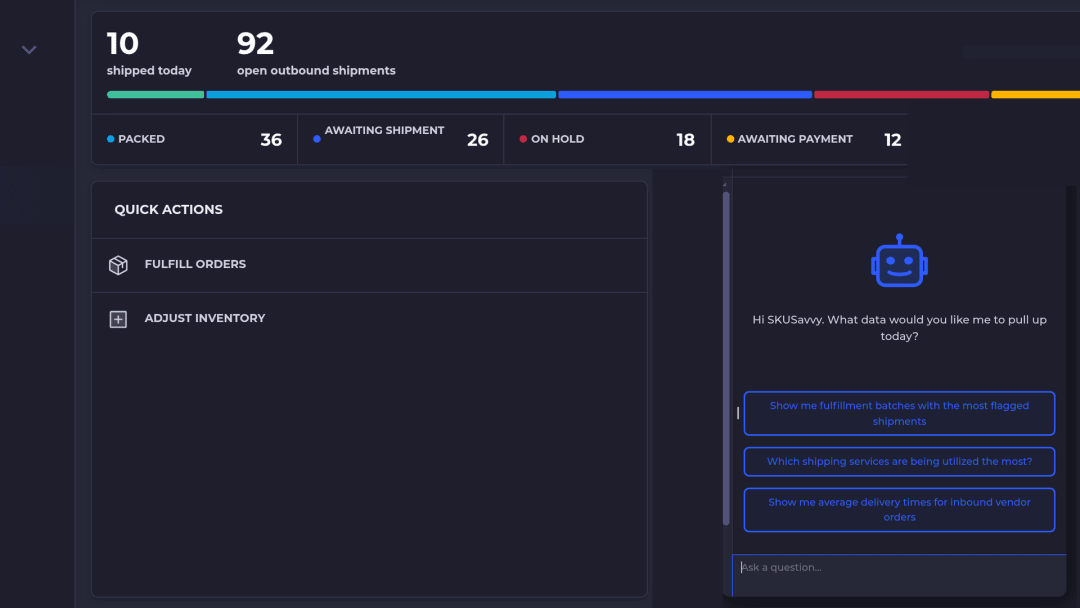Screen dimensions: 1080x608
Task: Expand the sidebar chevron arrow
Action: click(x=29, y=50)
